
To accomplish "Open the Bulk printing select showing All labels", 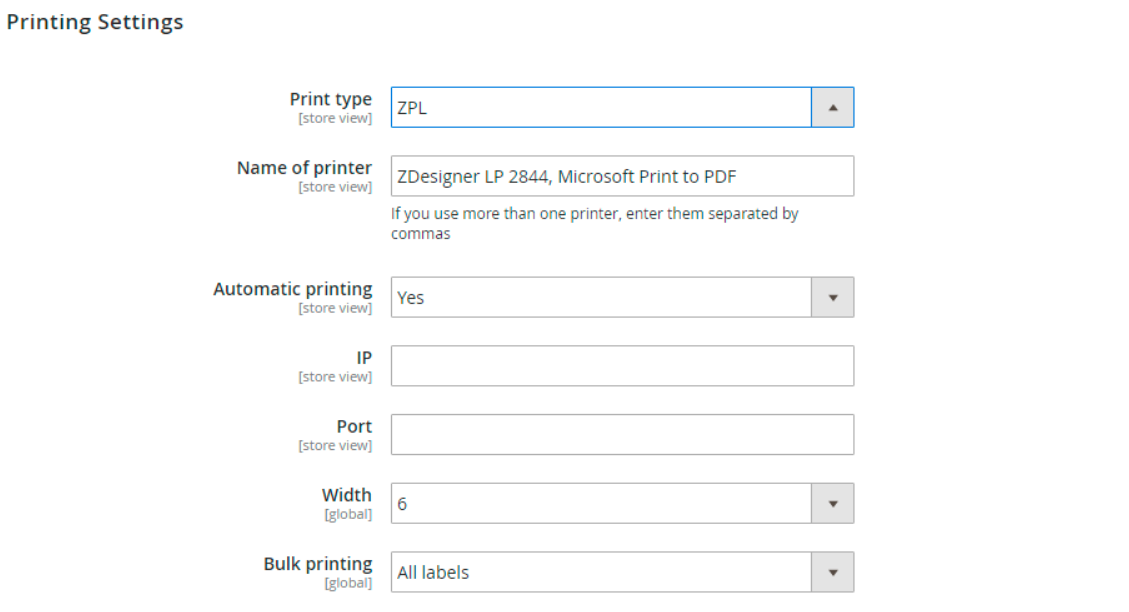I will 622,572.
